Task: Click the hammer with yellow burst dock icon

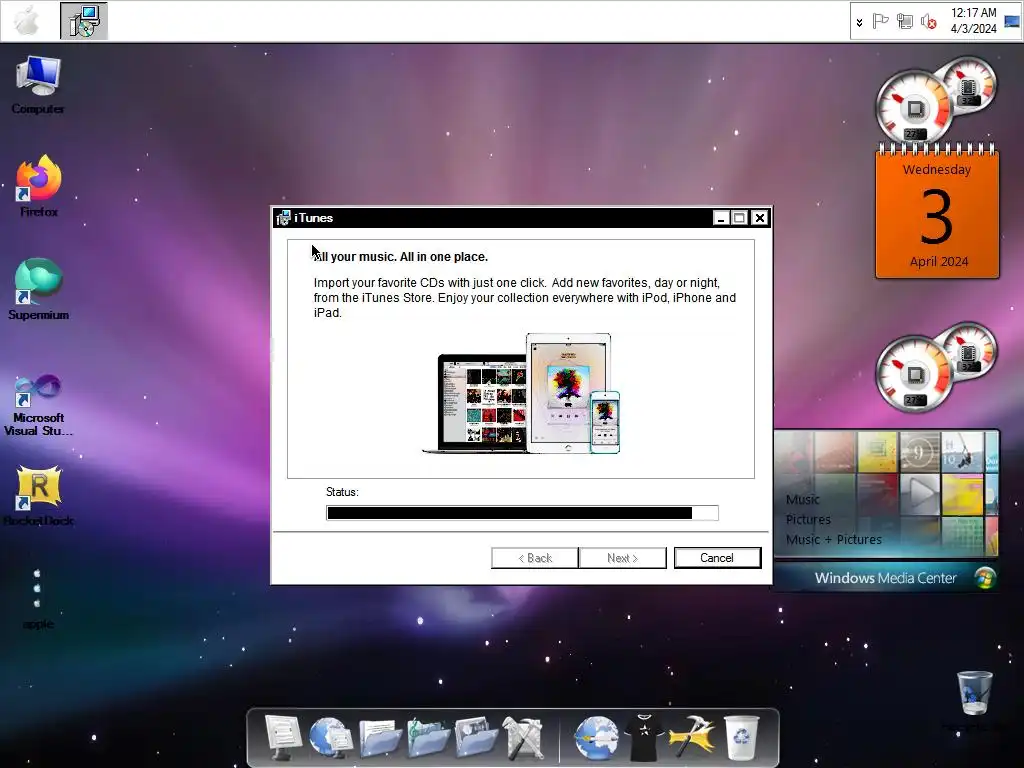Action: pos(692,737)
